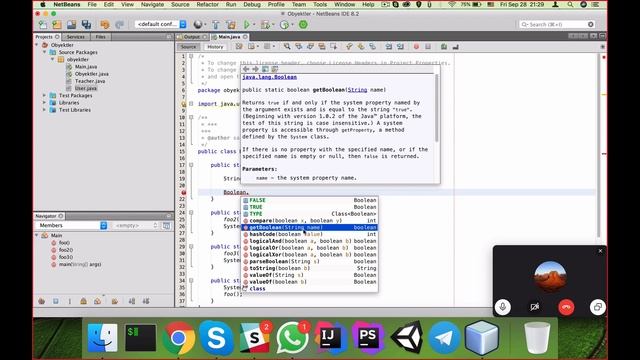
Task: Open IntelliJ IDEA from the Dock
Action: click(330, 338)
